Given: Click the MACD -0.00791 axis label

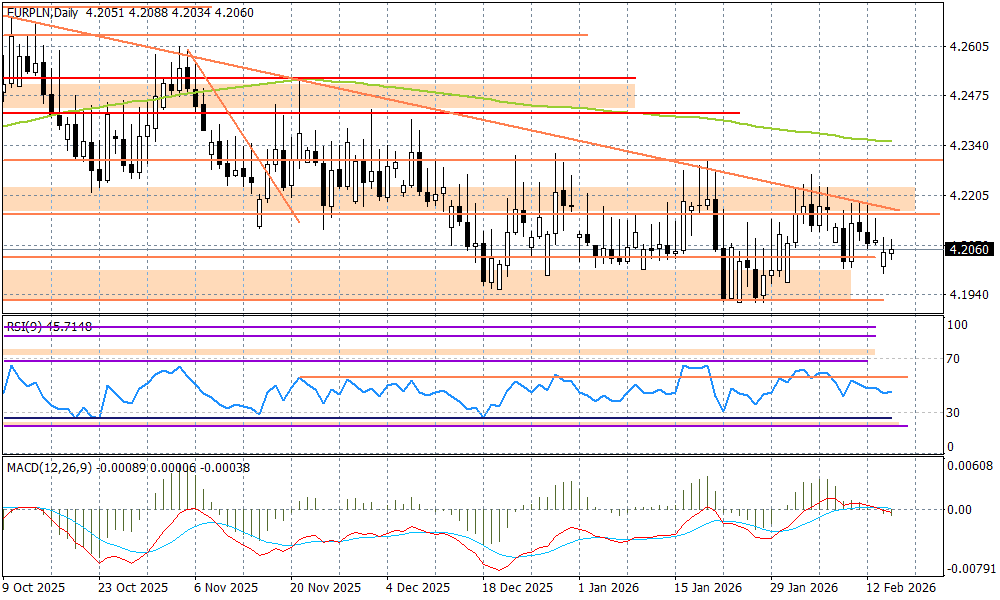Looking at the screenshot, I should click(x=967, y=569).
